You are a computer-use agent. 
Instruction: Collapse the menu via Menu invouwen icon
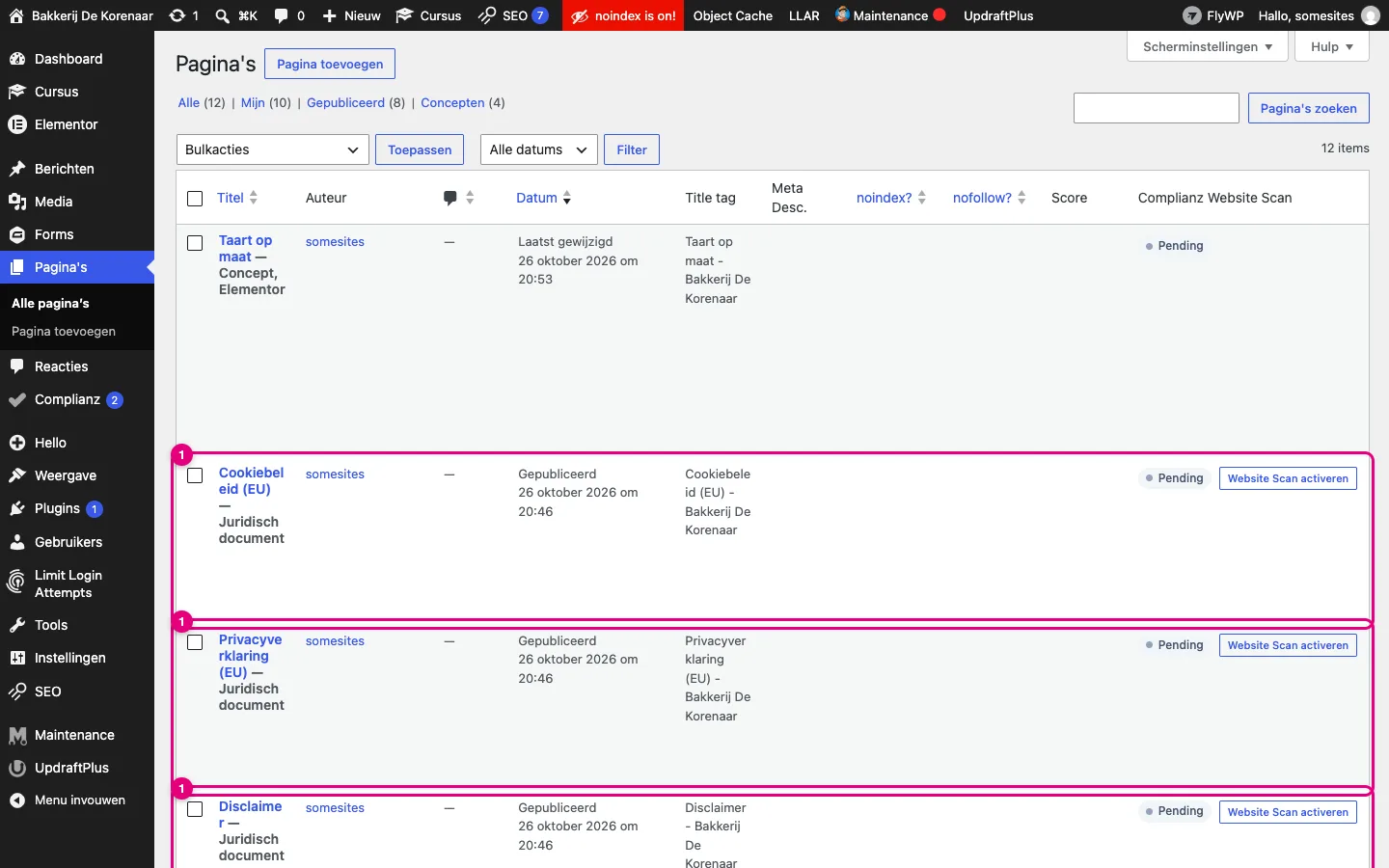click(16, 800)
